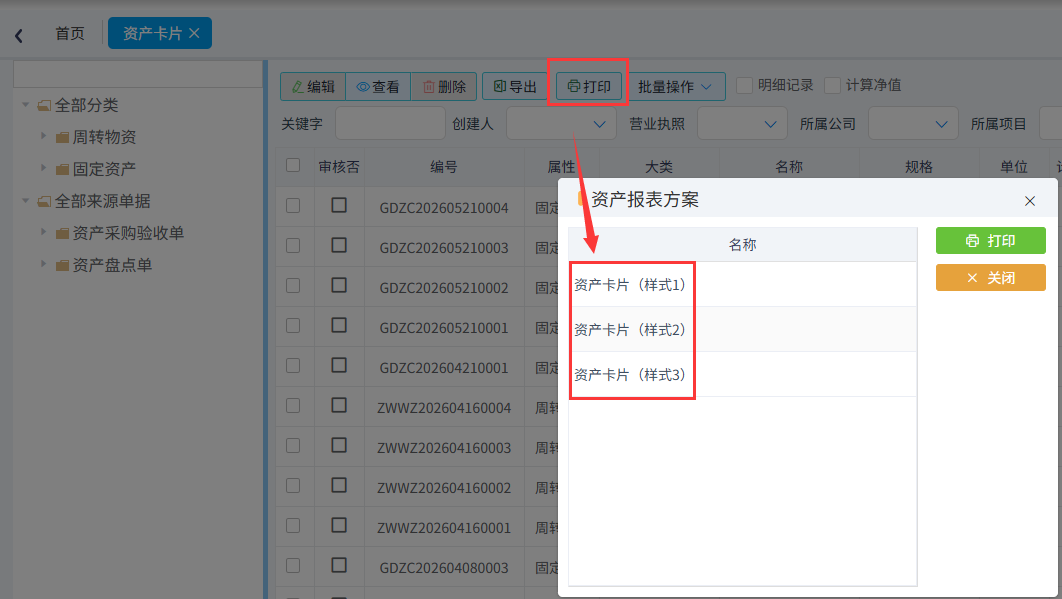Select 资产卡片（样式1） in the dialog

pos(742,285)
